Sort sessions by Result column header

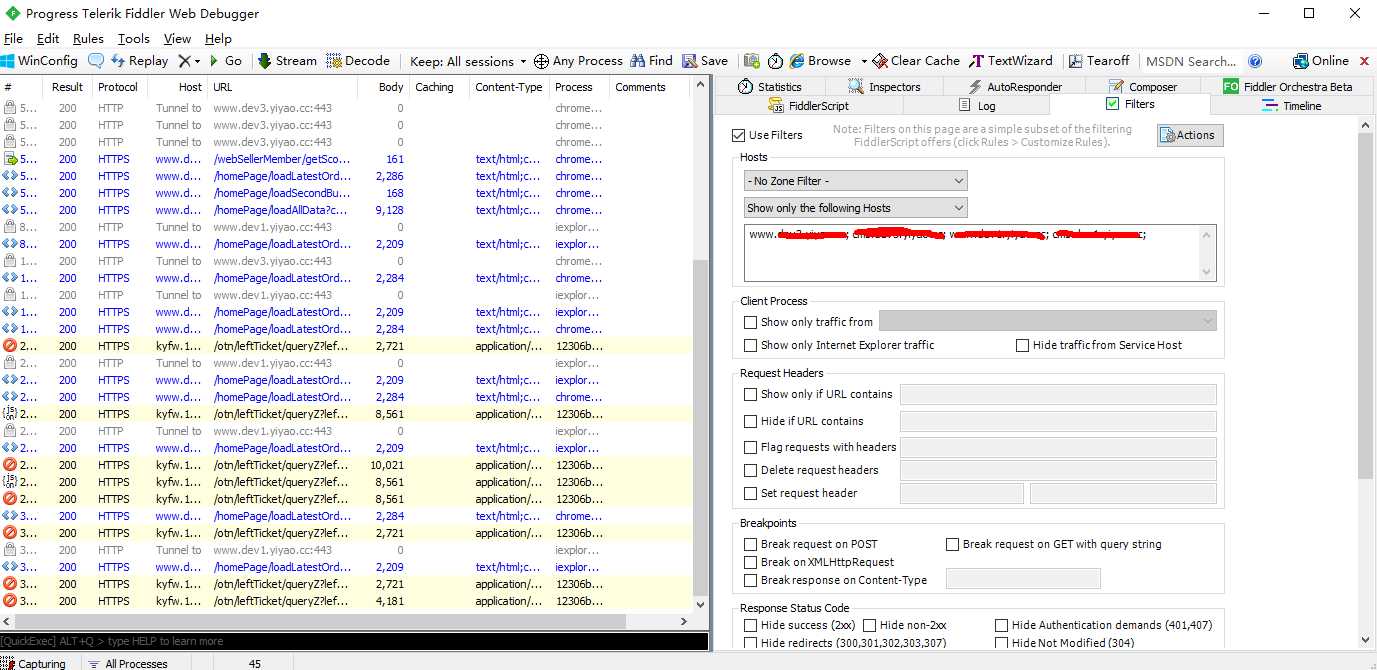coord(68,87)
